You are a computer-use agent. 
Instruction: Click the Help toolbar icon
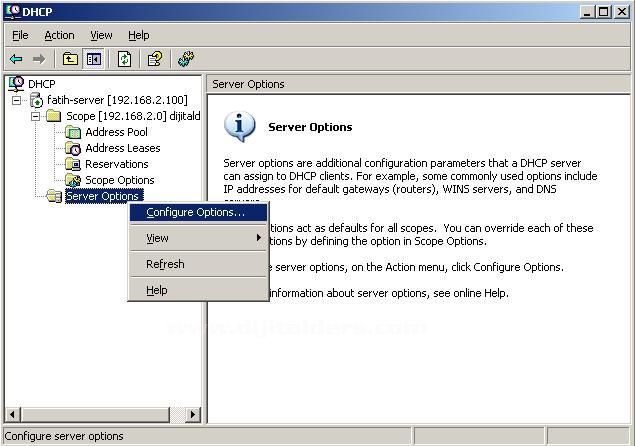(x=155, y=59)
